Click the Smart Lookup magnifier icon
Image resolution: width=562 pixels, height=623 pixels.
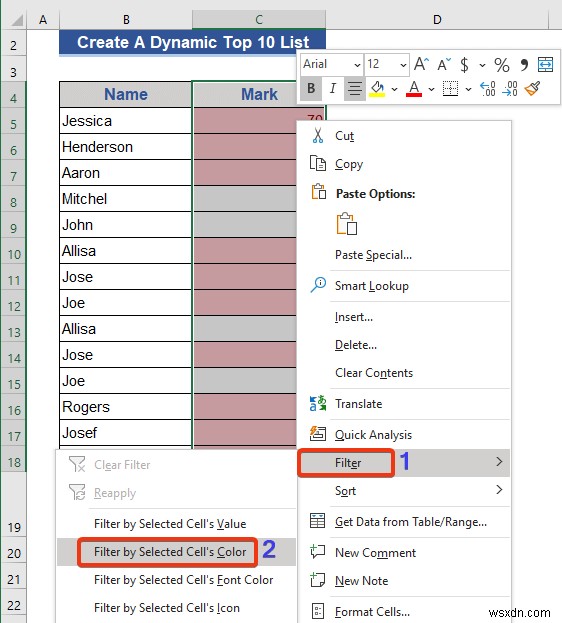click(318, 285)
